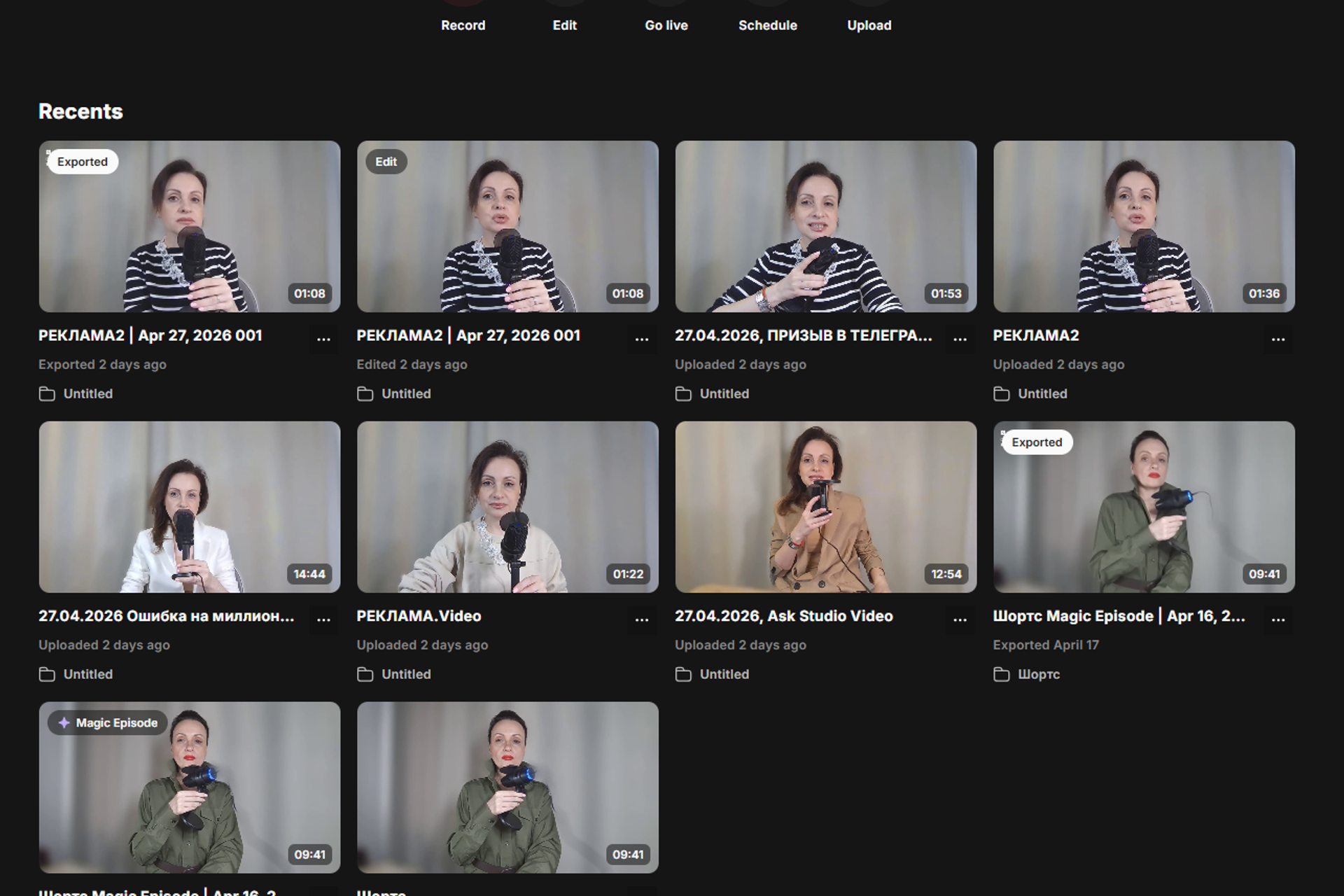Select the title РЕКЛАМА2 | Apr 27, 2026 001 edited 2 days ago

468,335
